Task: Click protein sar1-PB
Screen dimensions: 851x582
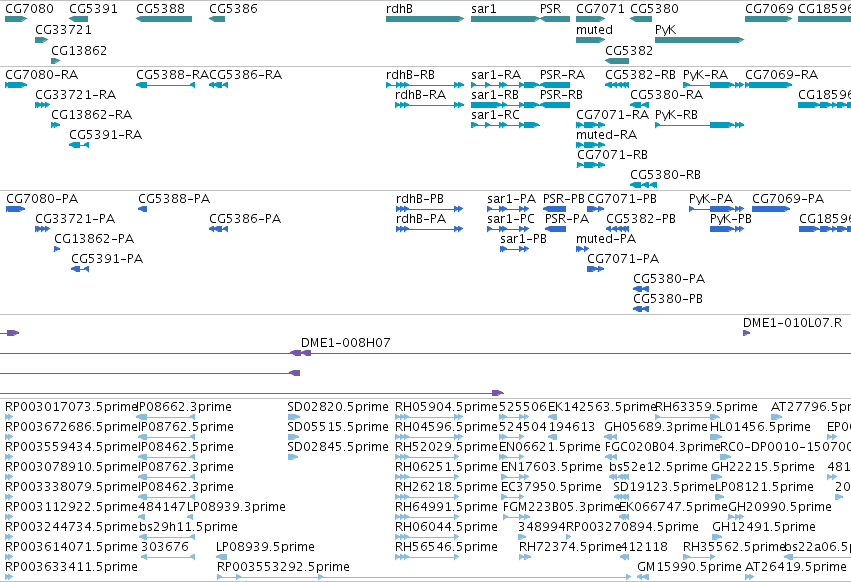Action: (x=524, y=239)
